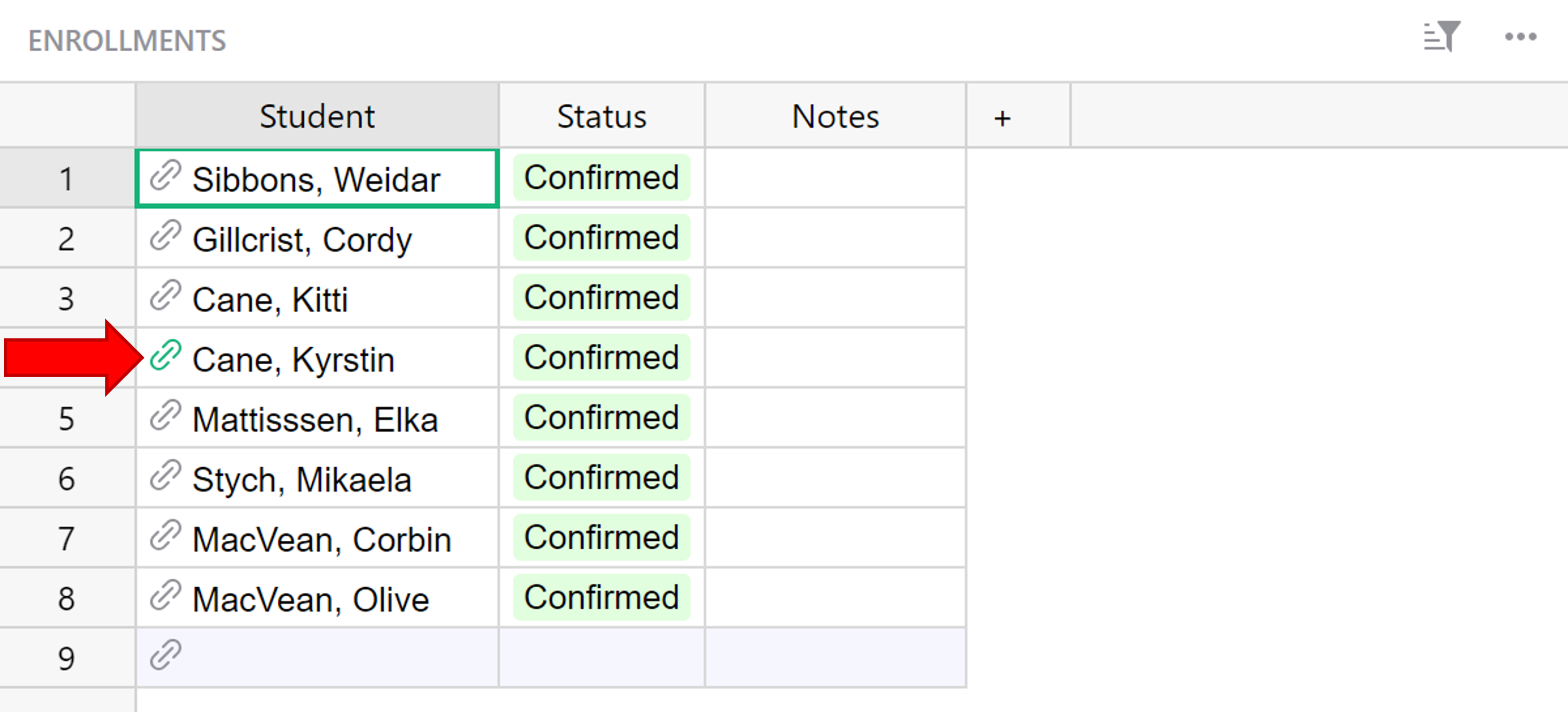Click link icon beside Stych, Mikaela
This screenshot has width=1568, height=712.
[x=165, y=476]
